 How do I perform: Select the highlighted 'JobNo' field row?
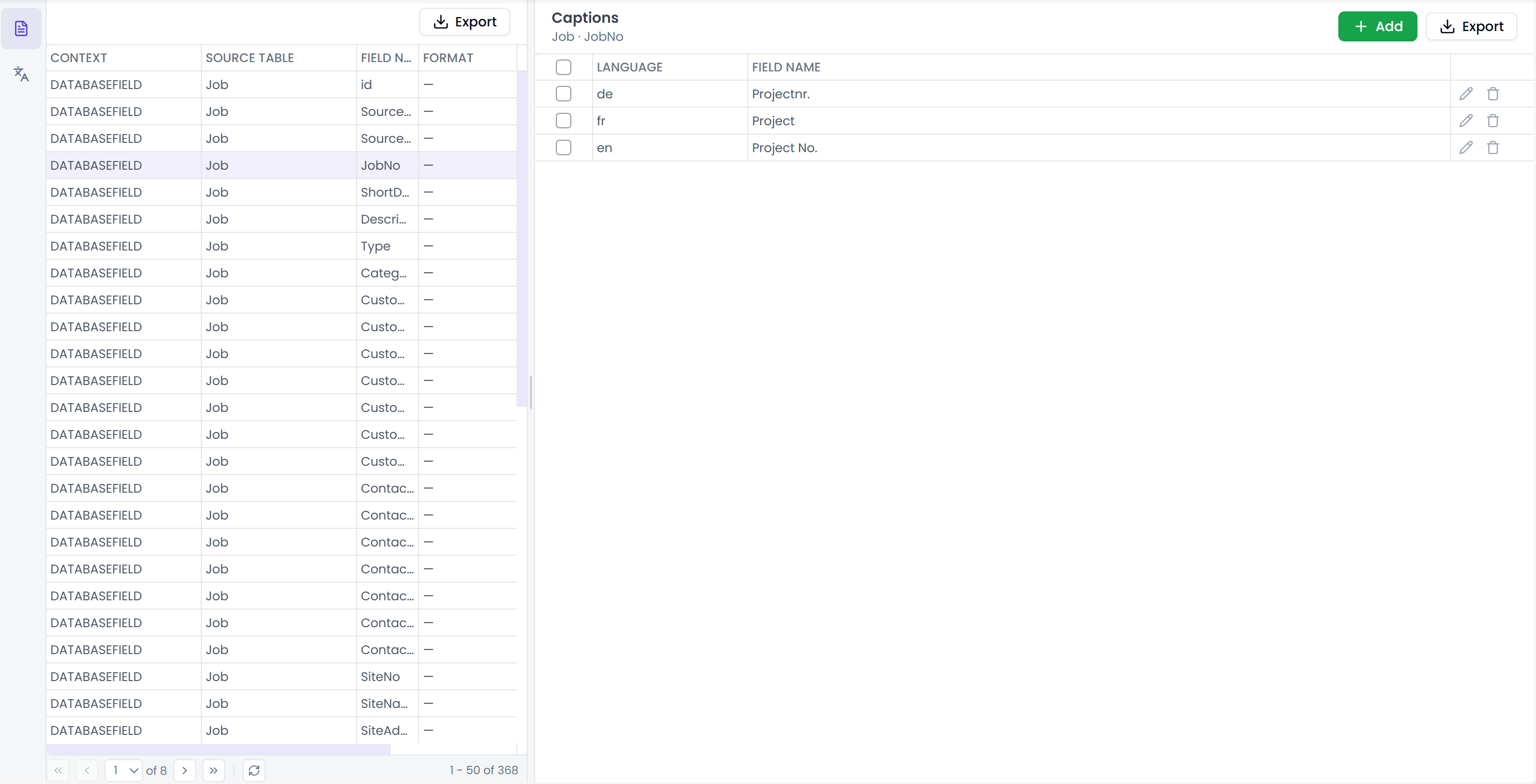pos(282,165)
